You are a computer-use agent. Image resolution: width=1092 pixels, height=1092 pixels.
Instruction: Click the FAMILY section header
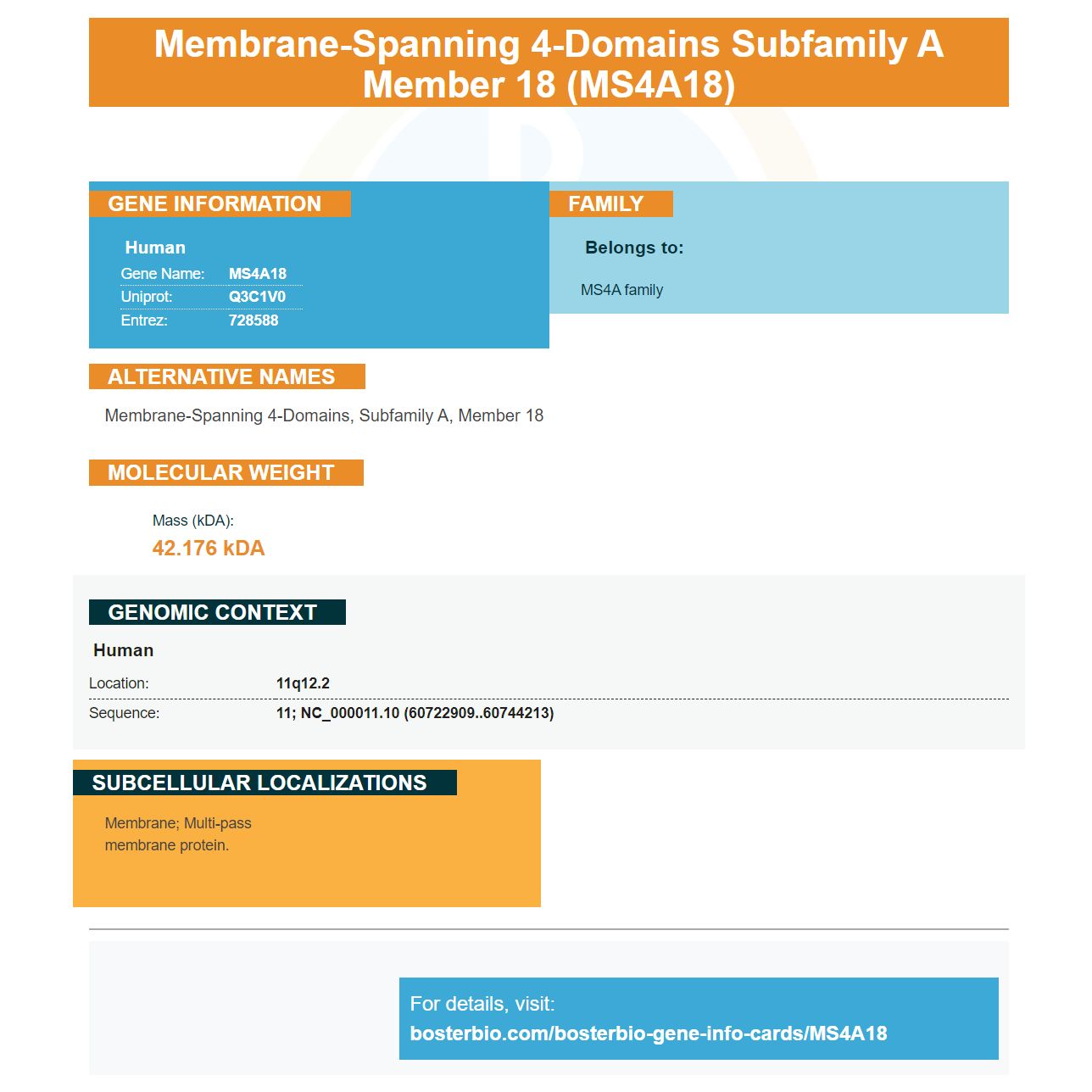coord(611,204)
